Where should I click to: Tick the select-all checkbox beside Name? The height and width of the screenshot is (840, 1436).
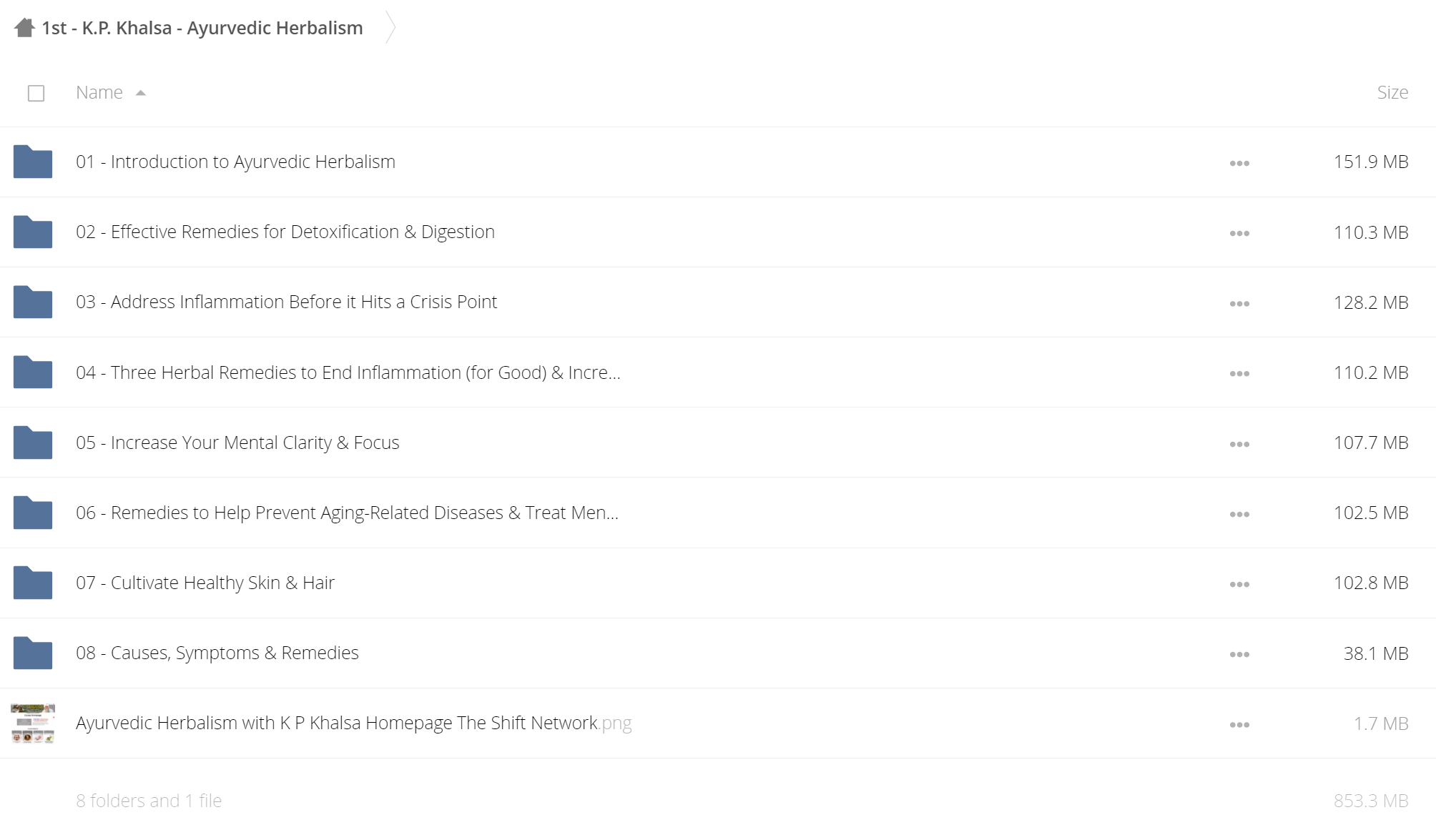36,93
